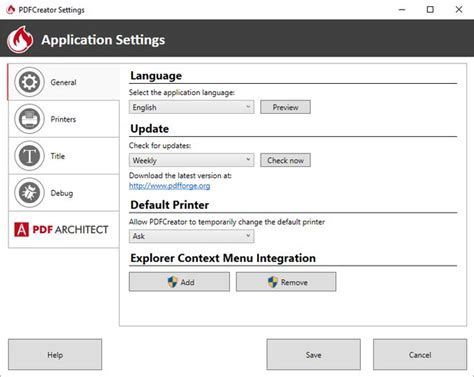Click 'Allow PDFCreator to temporarily change' label
Screen dimensions: 474x377
227,222
